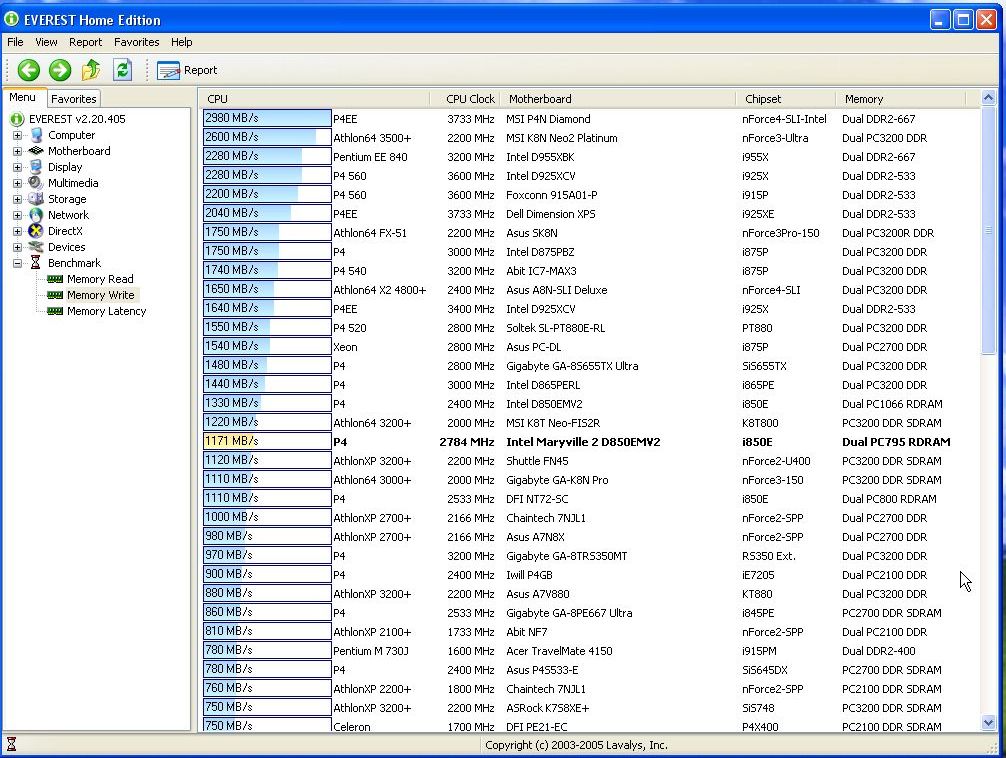Sort by the Memory column header
The height and width of the screenshot is (758, 1006).
tap(901, 99)
